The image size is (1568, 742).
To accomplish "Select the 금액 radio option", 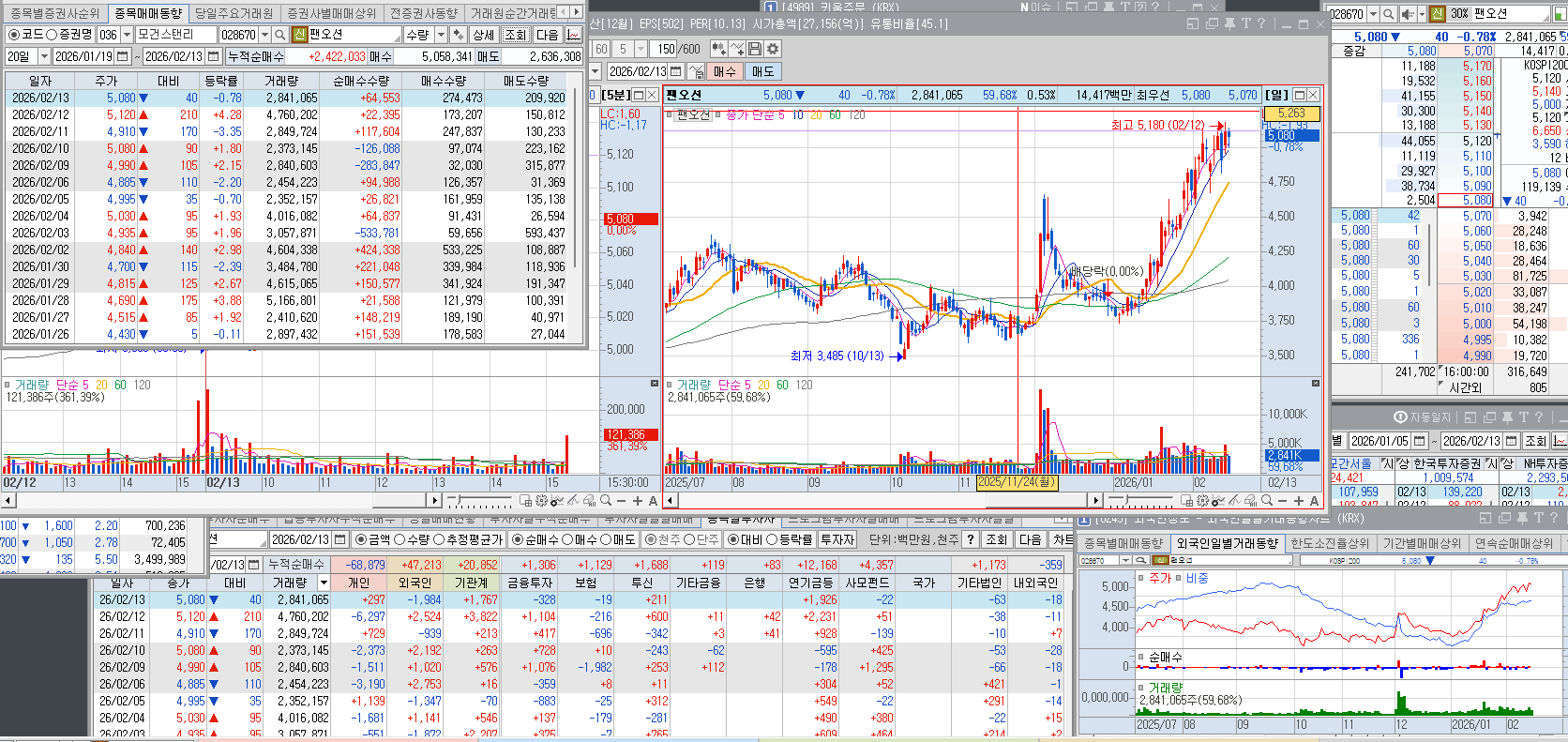I will pos(361,539).
